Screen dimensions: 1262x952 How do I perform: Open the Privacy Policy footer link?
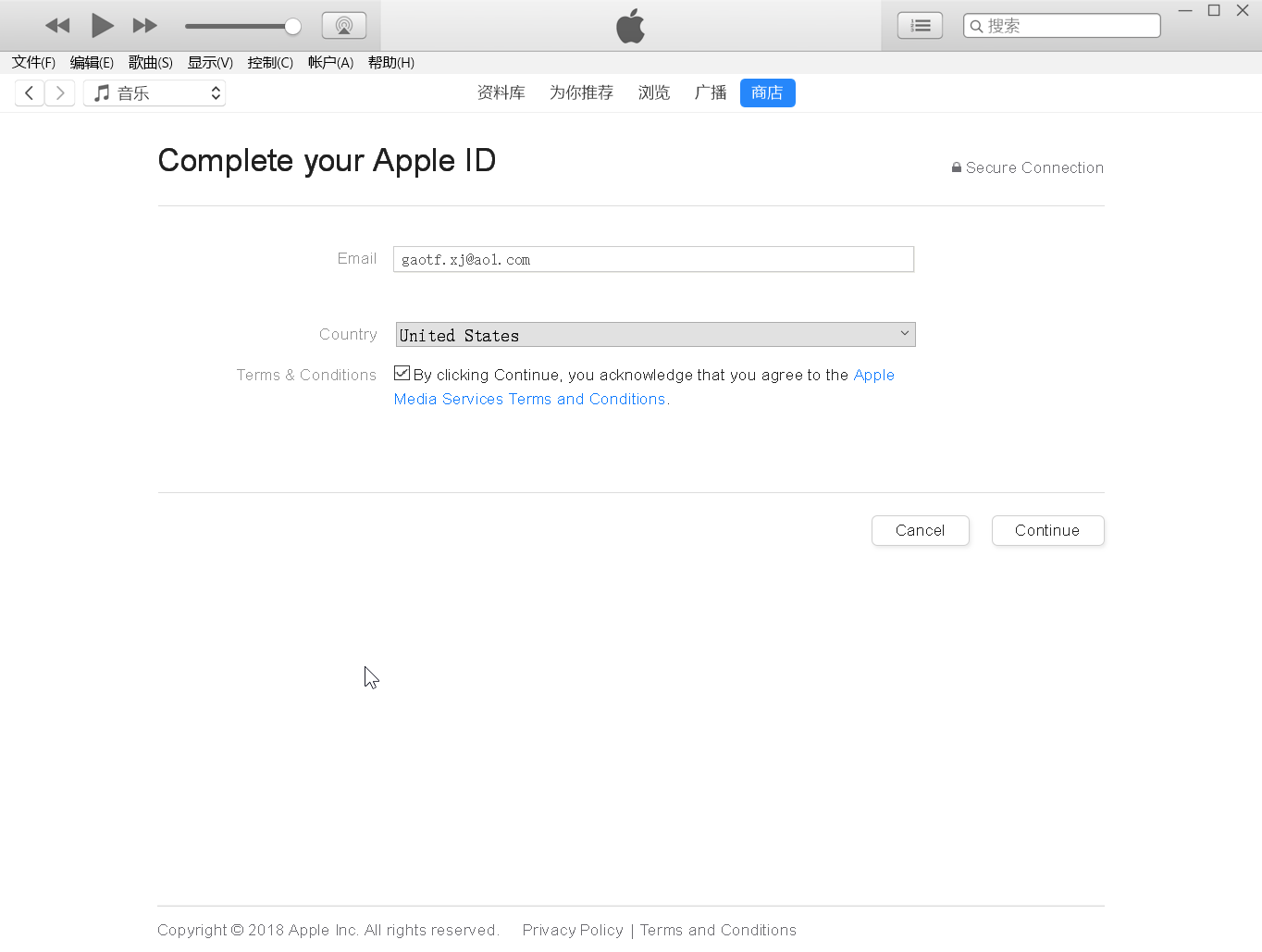[x=573, y=930]
